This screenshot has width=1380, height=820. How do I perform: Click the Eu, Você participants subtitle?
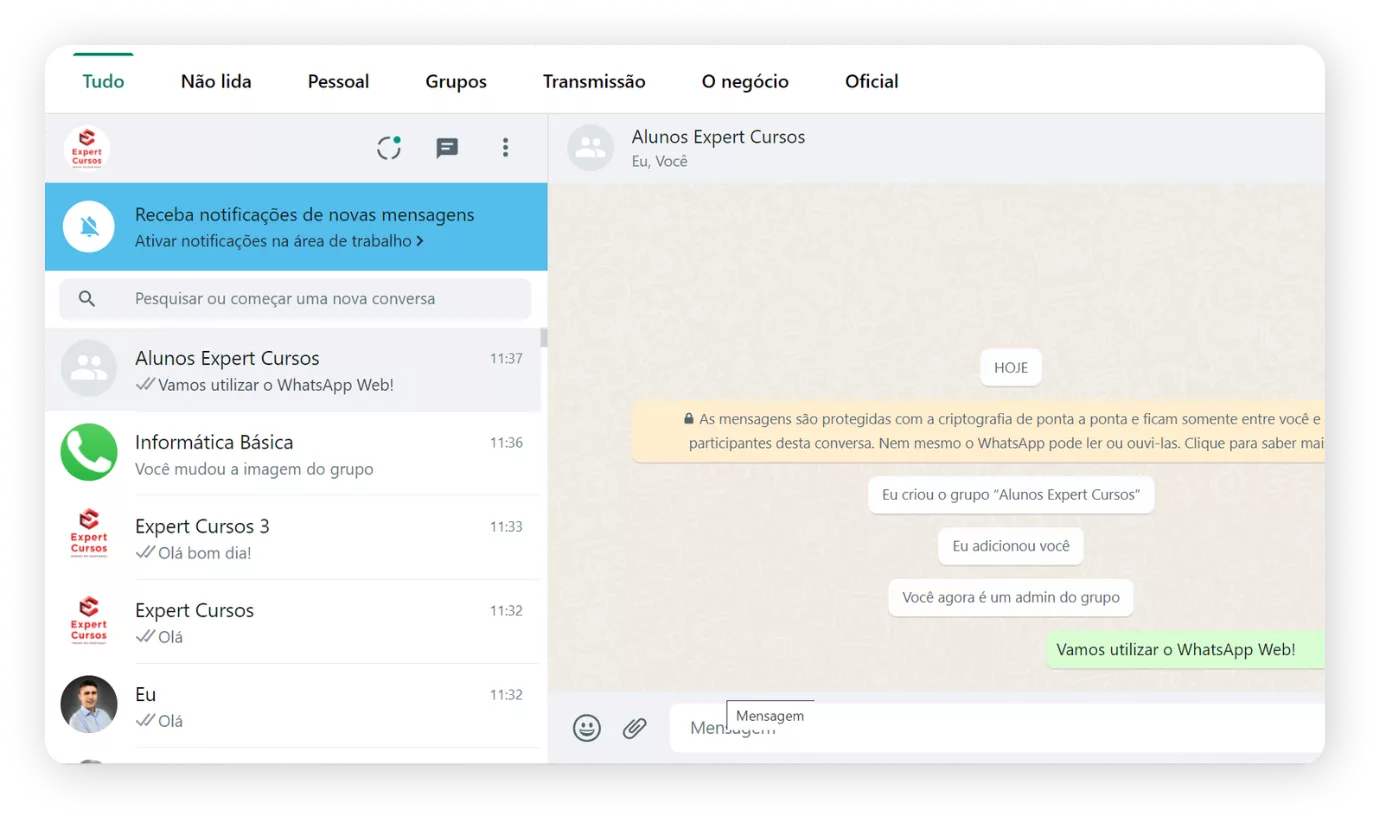(659, 161)
